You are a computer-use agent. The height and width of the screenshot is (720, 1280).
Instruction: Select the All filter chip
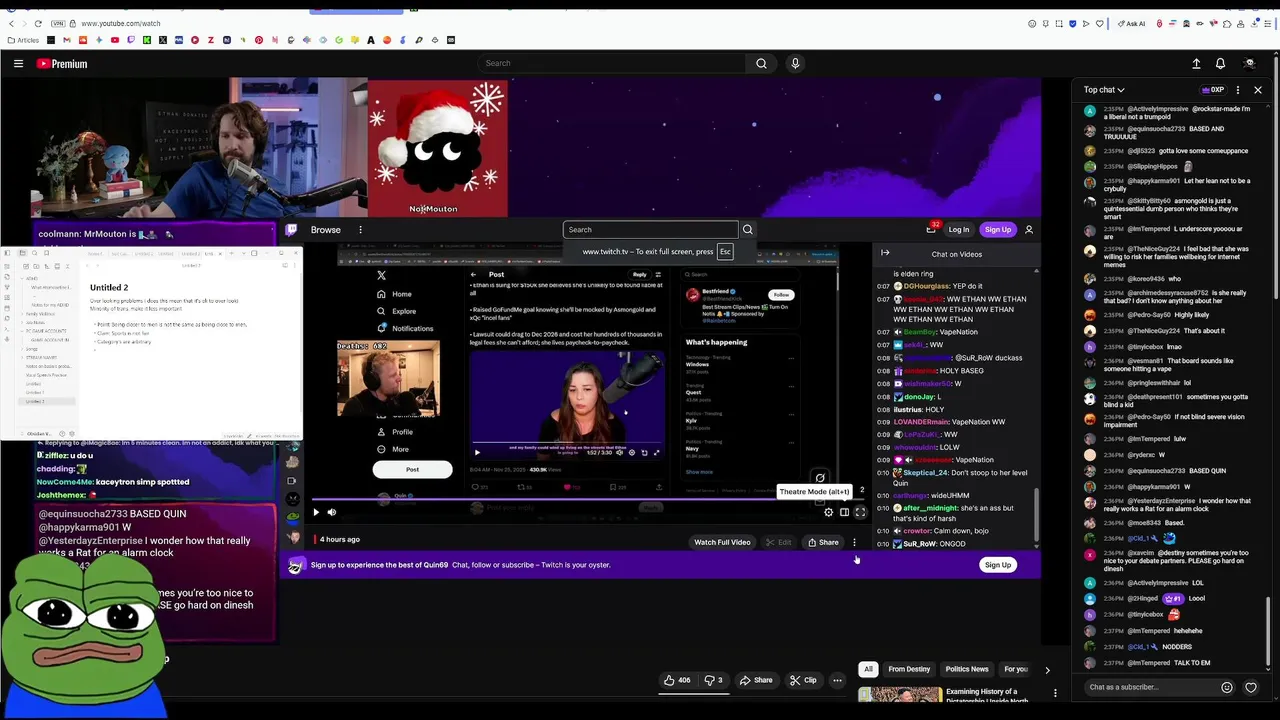pos(868,669)
